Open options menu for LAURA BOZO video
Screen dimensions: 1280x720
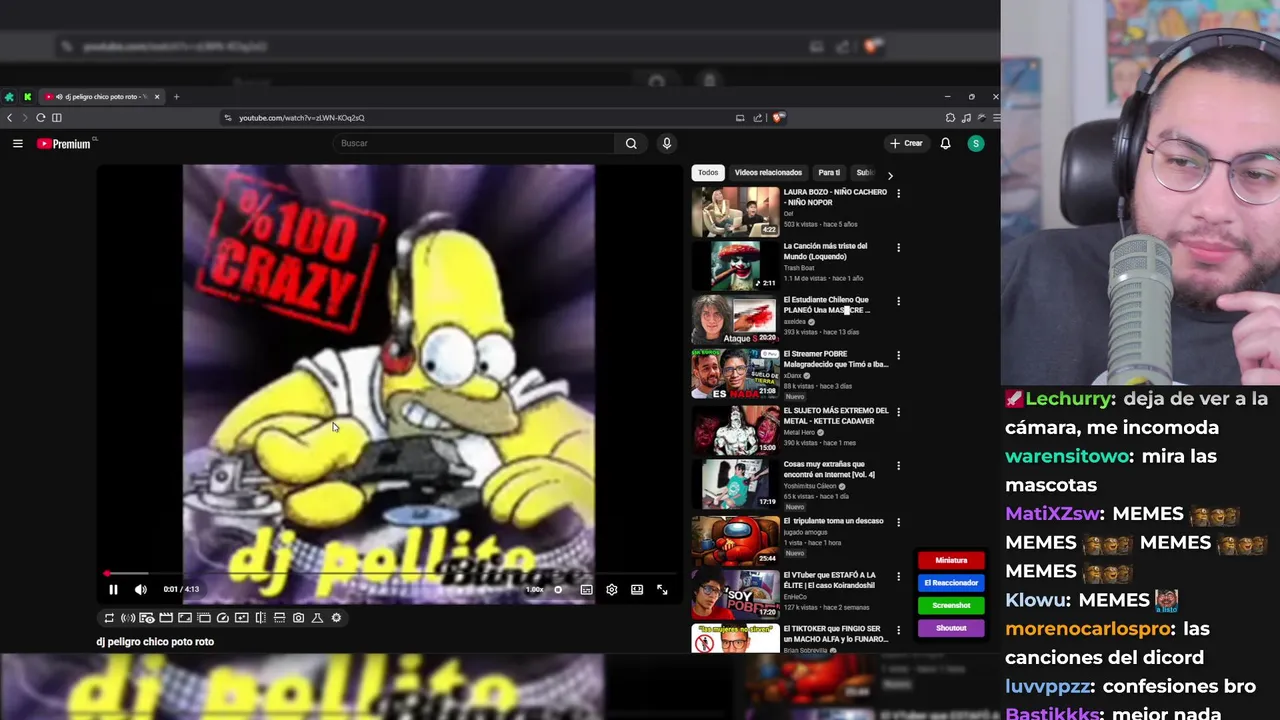[898, 194]
